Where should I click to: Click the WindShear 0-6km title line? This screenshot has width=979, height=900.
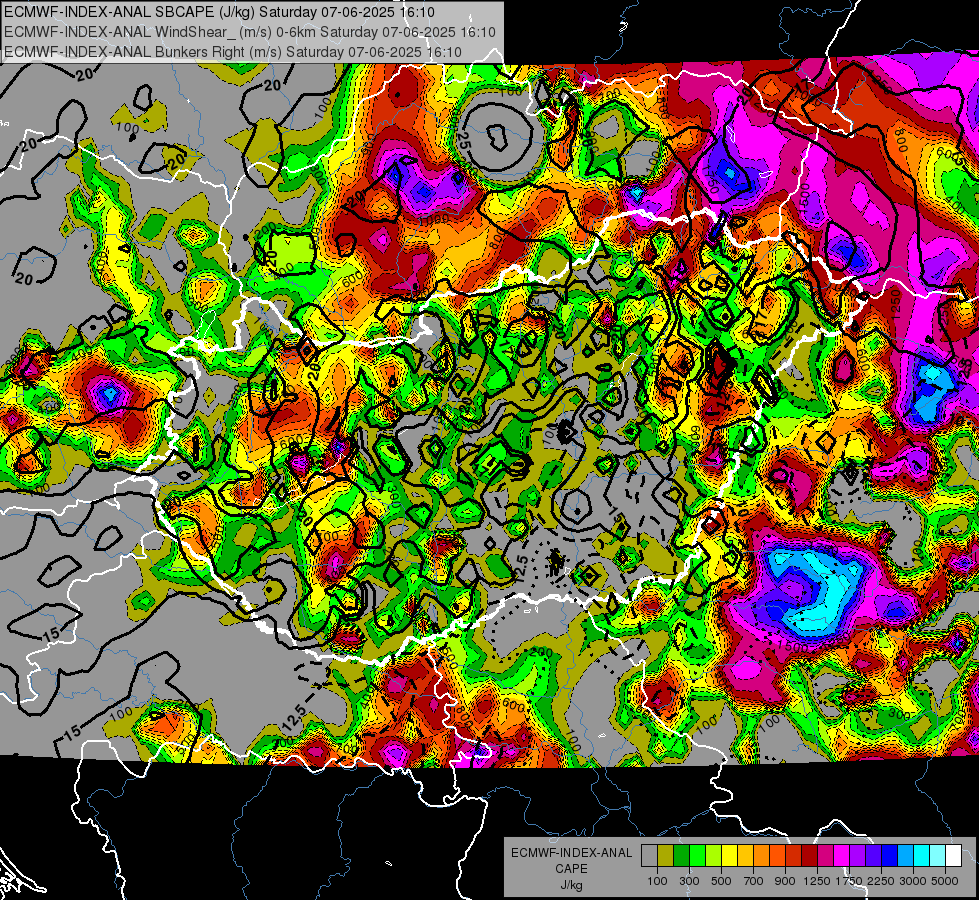250,32
